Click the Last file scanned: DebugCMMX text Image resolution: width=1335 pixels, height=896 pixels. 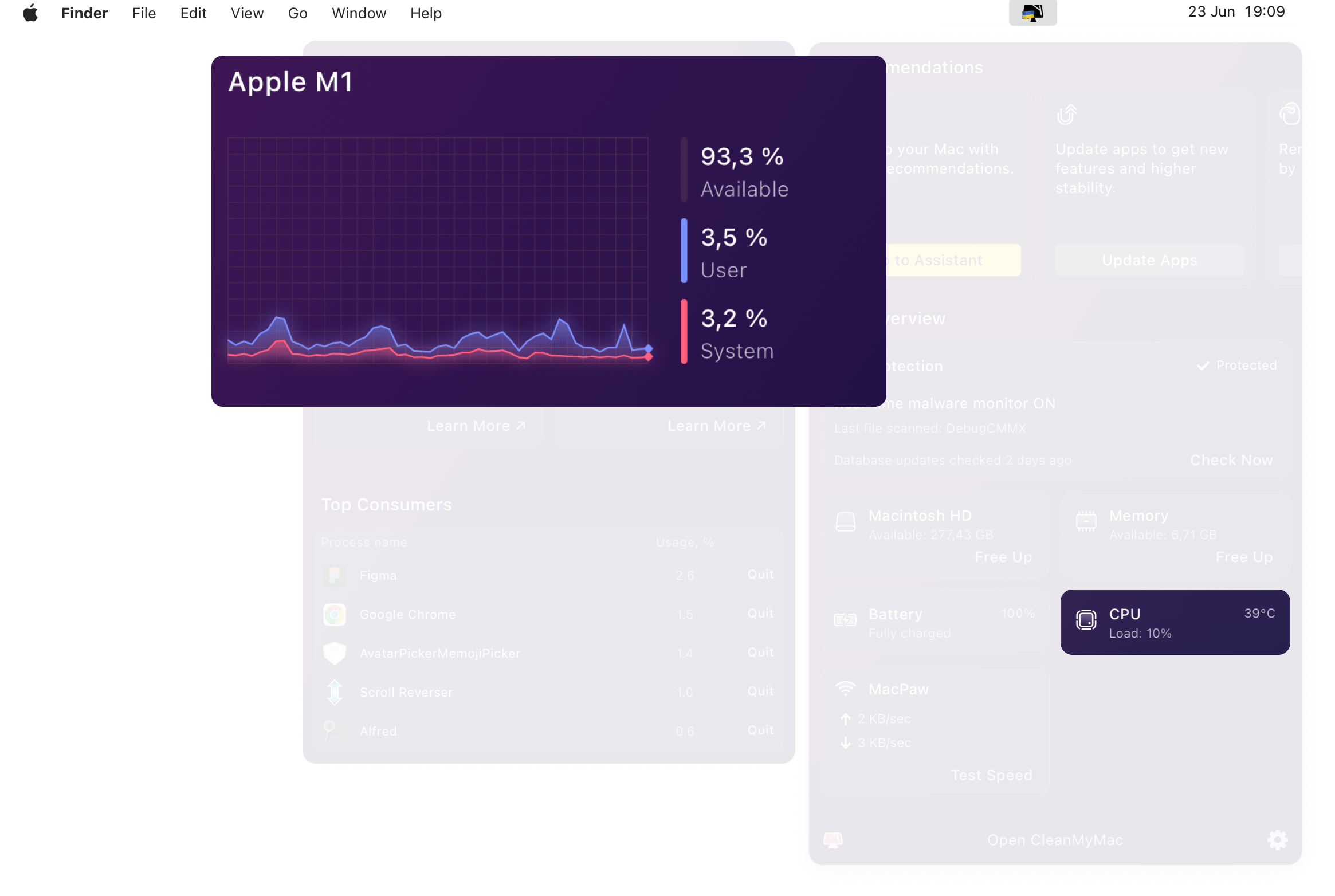(x=930, y=428)
